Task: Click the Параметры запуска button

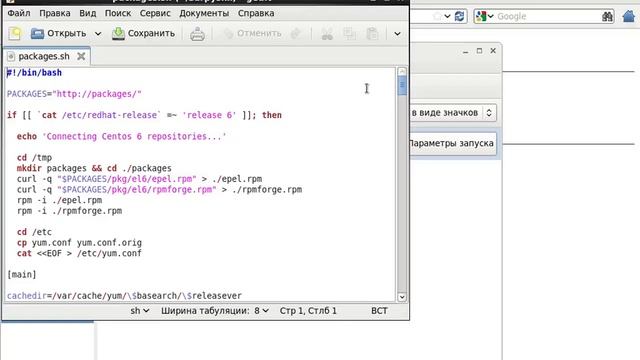Action: point(452,143)
